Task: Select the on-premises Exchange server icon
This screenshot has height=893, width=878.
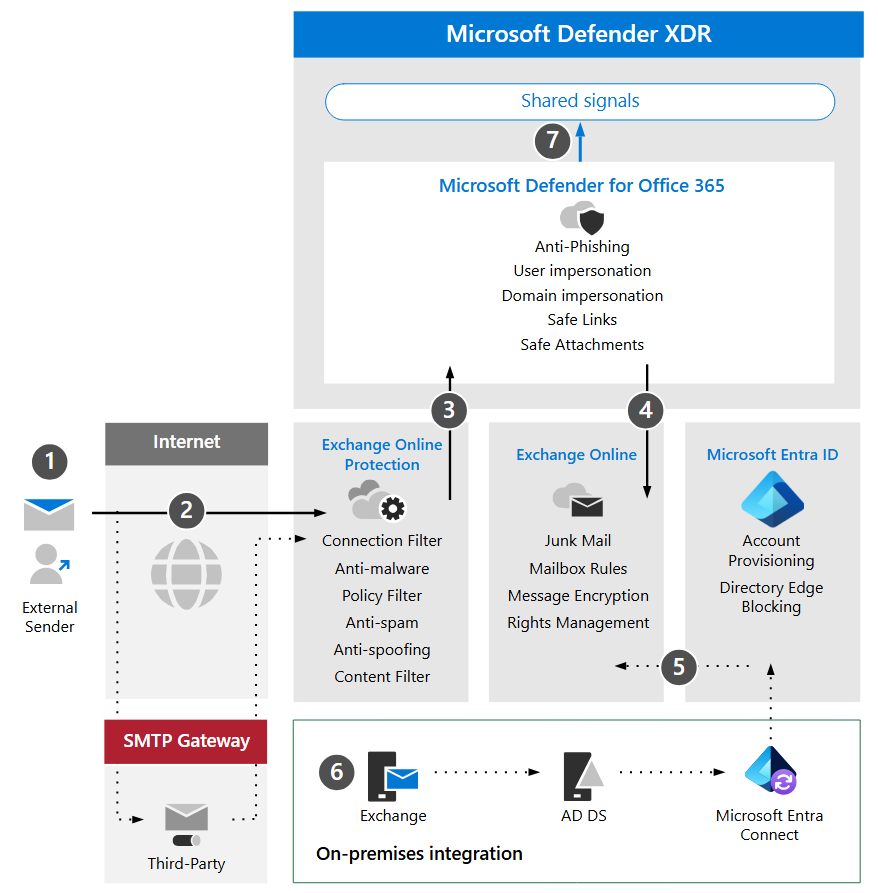Action: tap(393, 777)
